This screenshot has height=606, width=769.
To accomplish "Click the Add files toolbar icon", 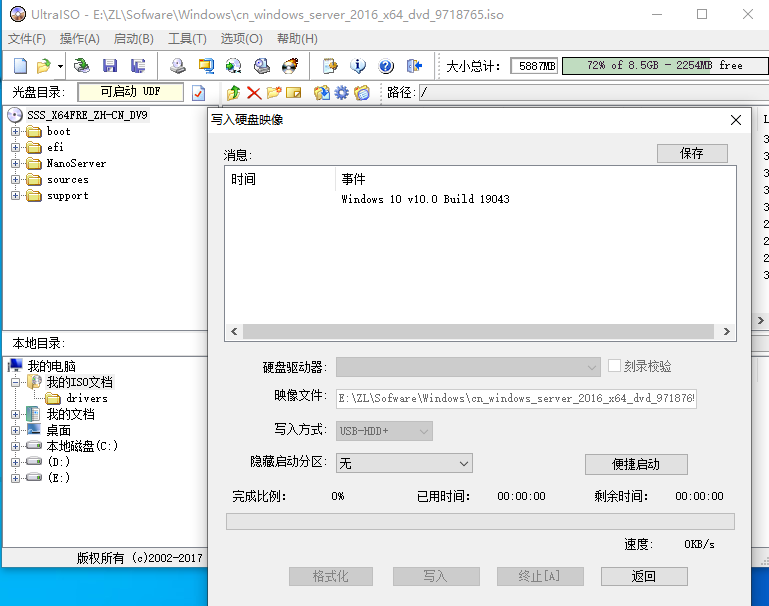I will pos(330,66).
